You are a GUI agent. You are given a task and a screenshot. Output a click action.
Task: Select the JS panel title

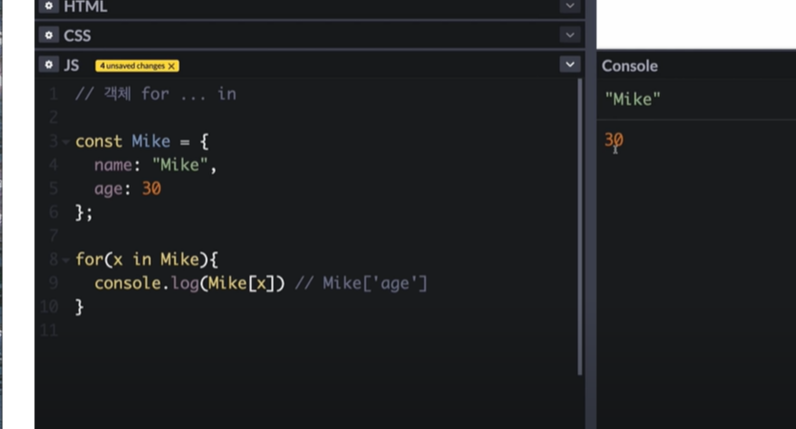71,65
